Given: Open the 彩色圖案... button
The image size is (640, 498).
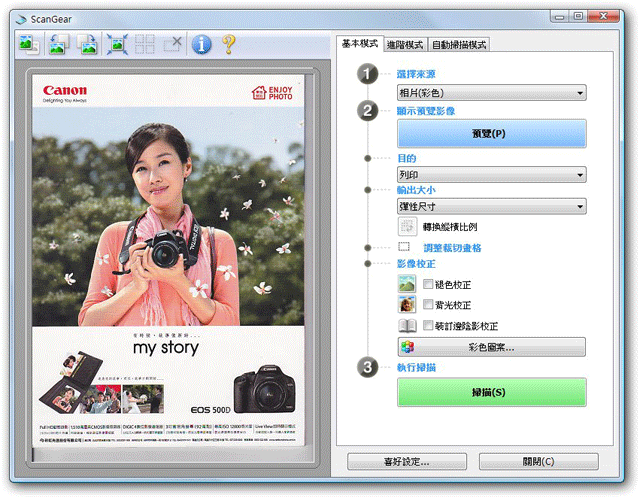Looking at the screenshot, I should (x=492, y=347).
